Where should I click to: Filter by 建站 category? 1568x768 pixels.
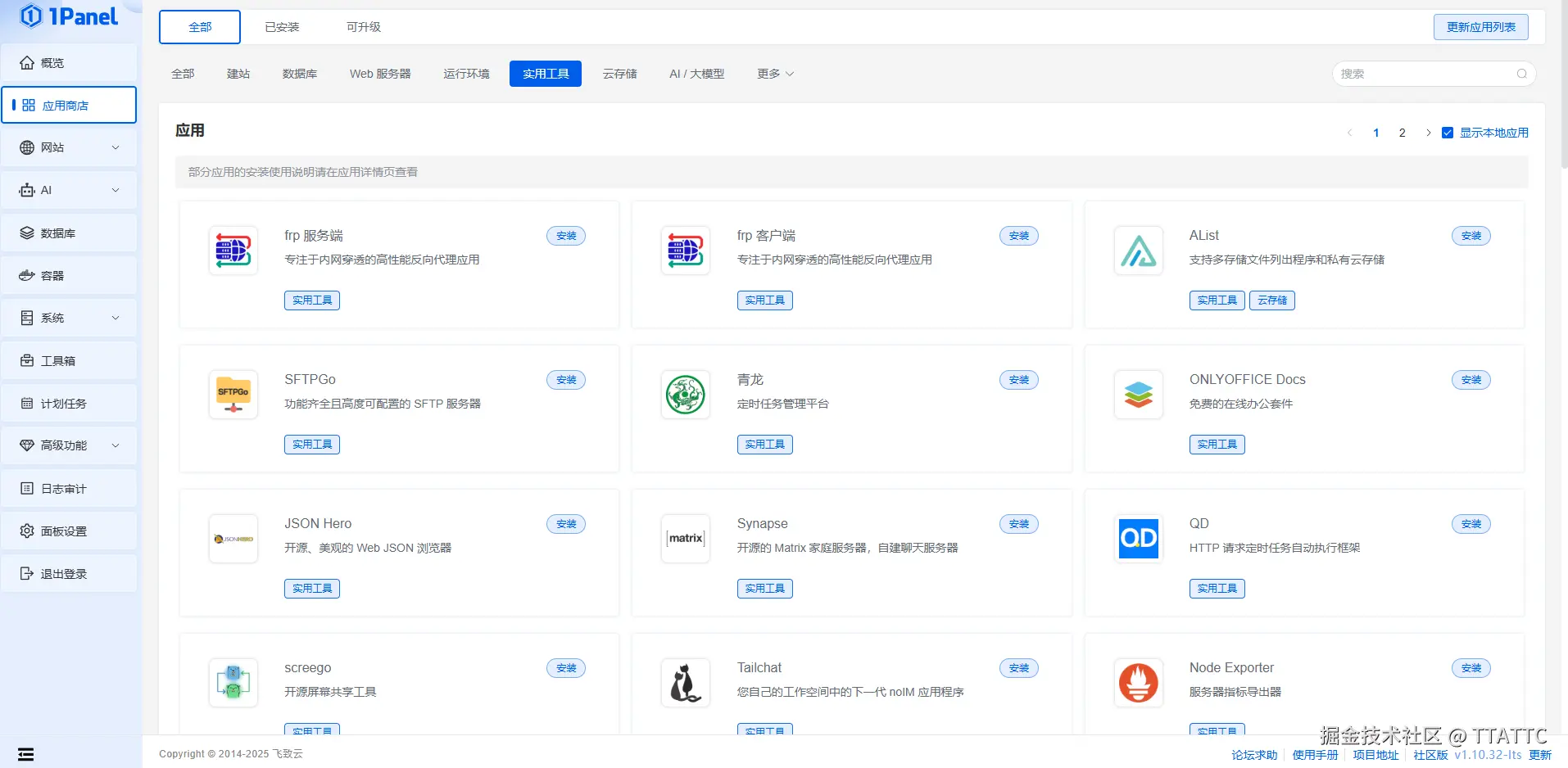238,74
